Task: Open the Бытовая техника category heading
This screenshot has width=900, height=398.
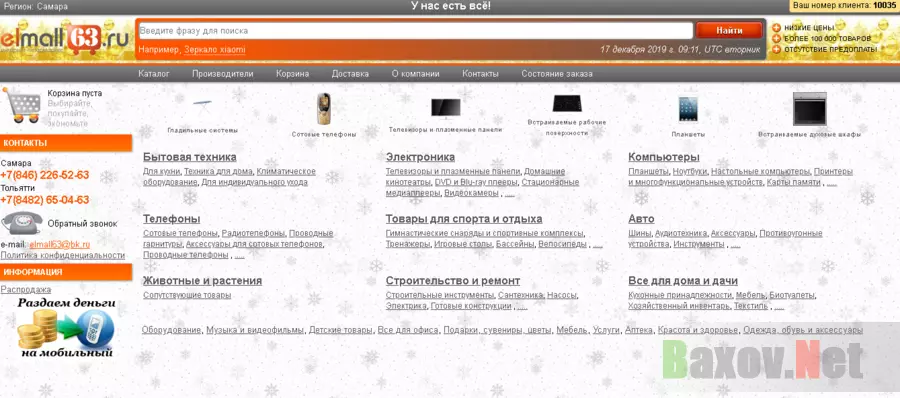Action: 189,157
